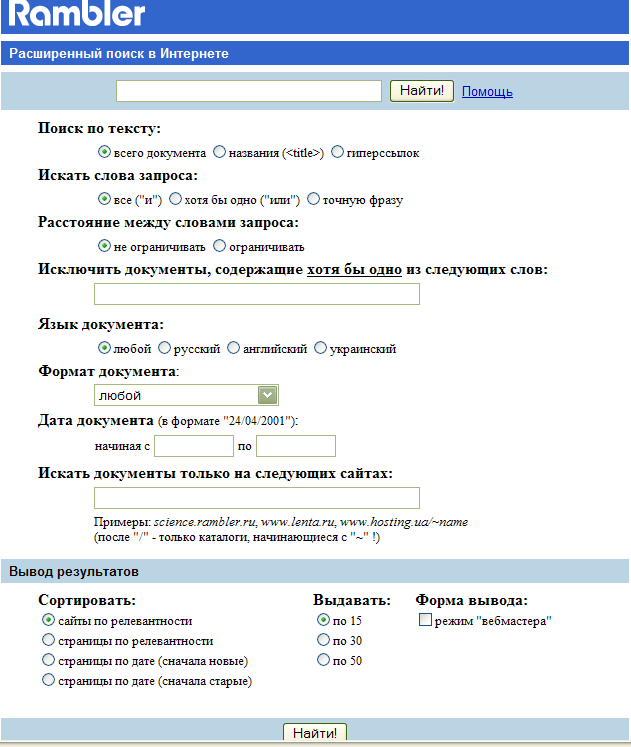Click the 'по' end date field

(296, 446)
